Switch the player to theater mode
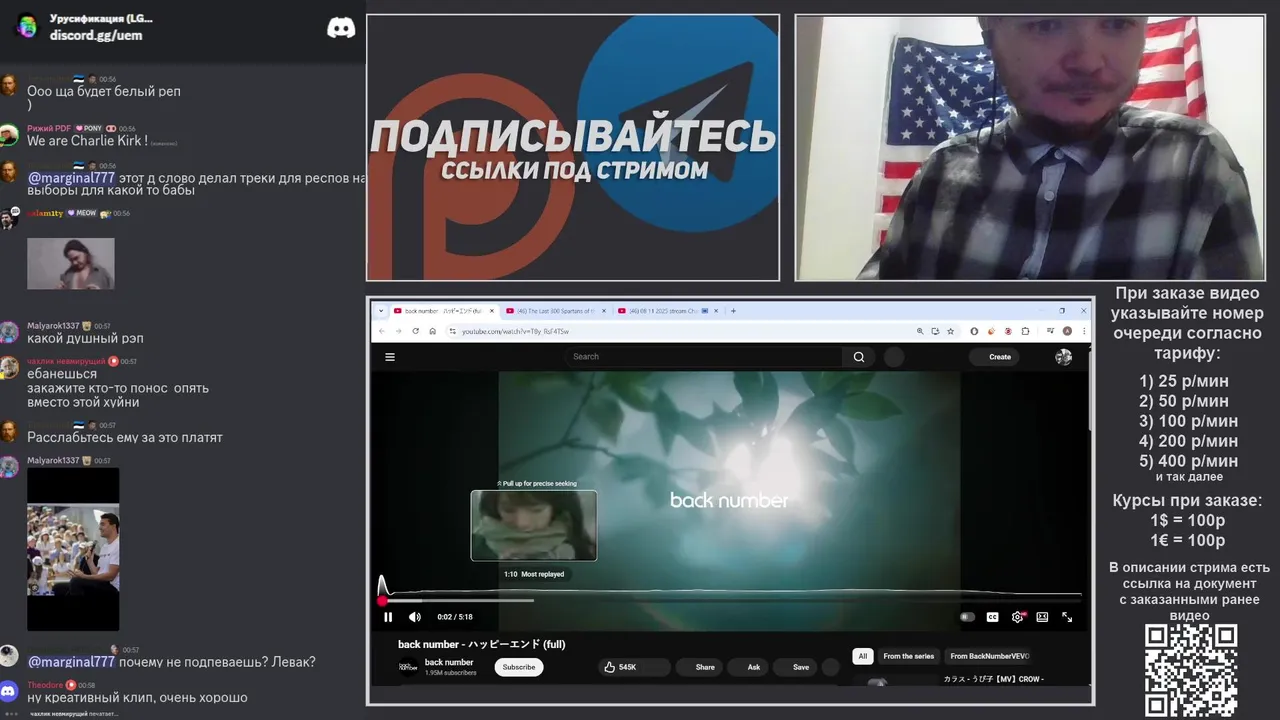This screenshot has width=1280, height=720. click(x=1042, y=617)
